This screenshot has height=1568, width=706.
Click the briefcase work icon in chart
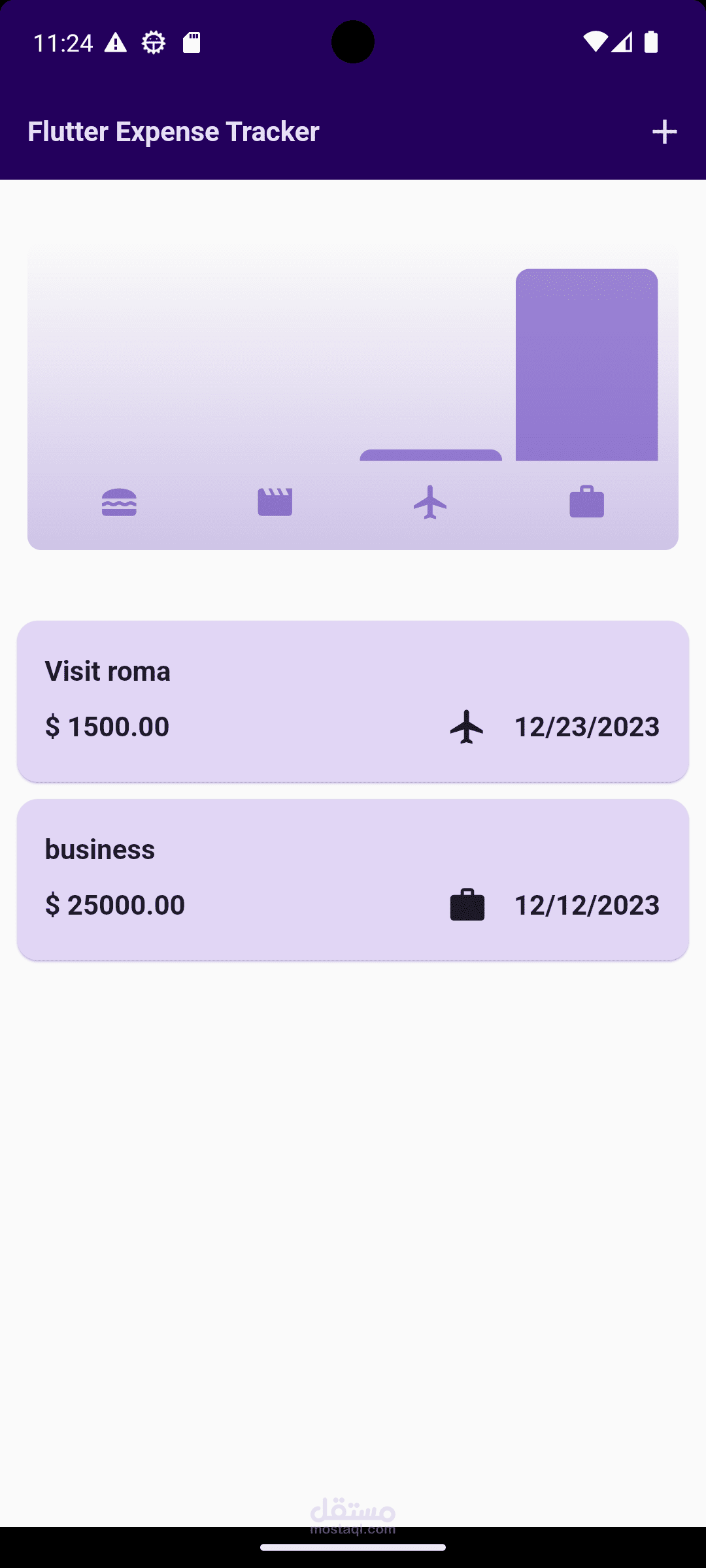click(586, 502)
